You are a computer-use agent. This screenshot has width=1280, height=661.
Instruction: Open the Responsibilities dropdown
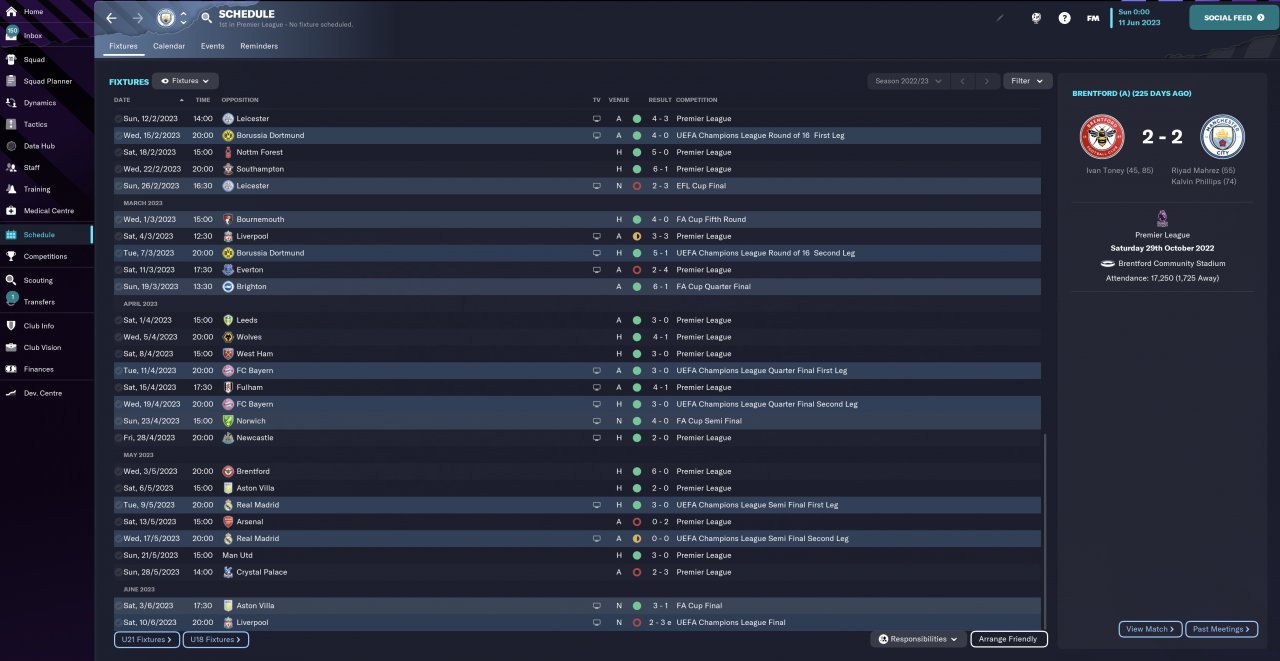[x=918, y=639]
